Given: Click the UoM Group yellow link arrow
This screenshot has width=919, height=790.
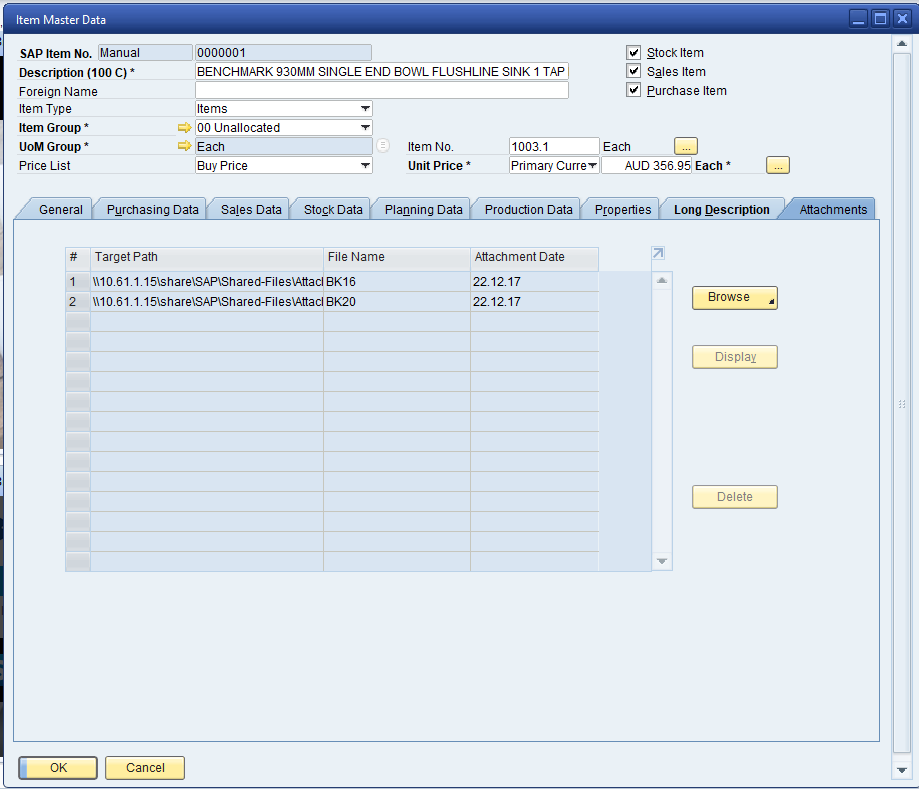Looking at the screenshot, I should coord(184,147).
